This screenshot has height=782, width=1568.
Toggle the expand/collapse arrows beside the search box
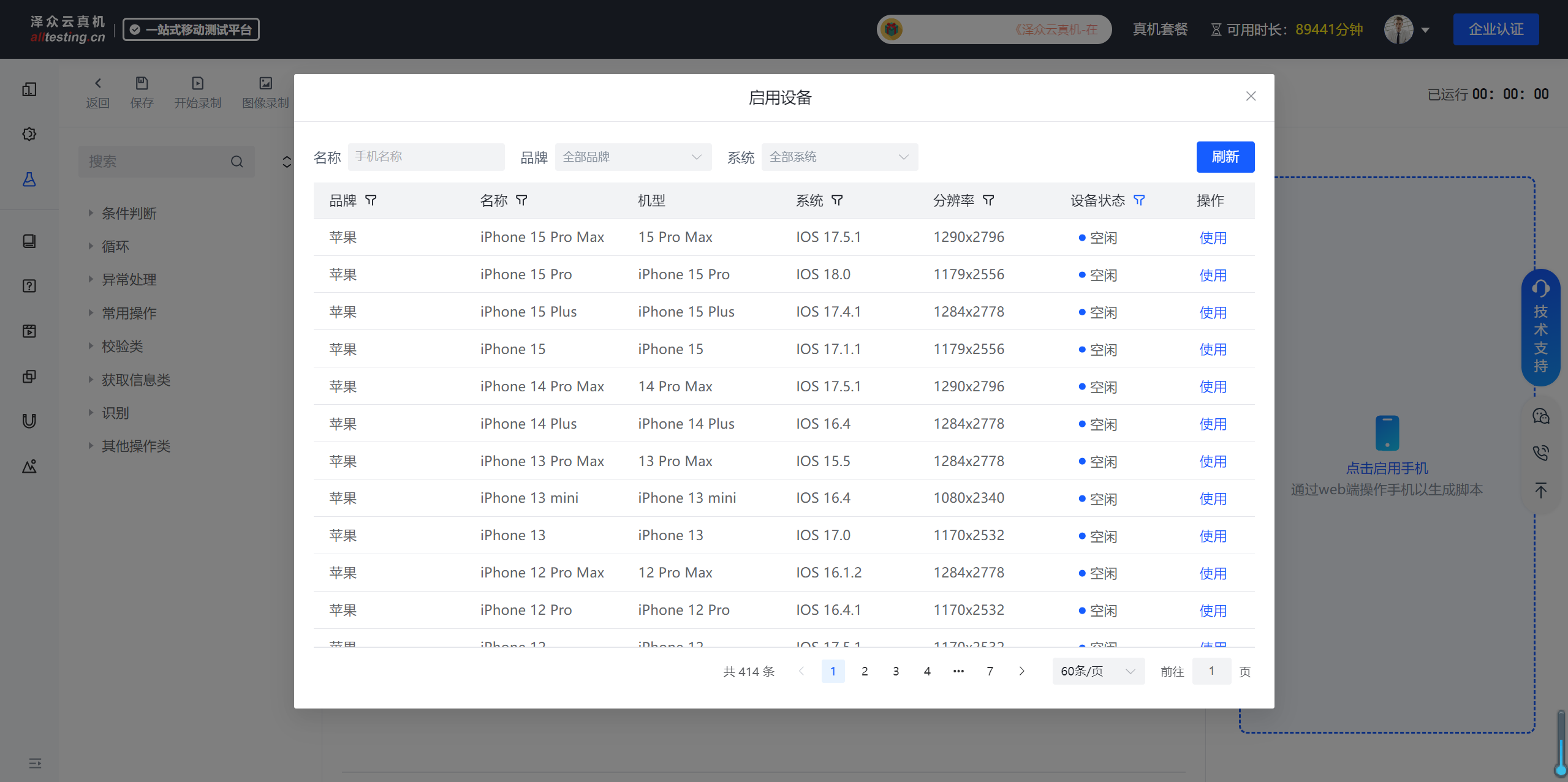click(x=286, y=162)
